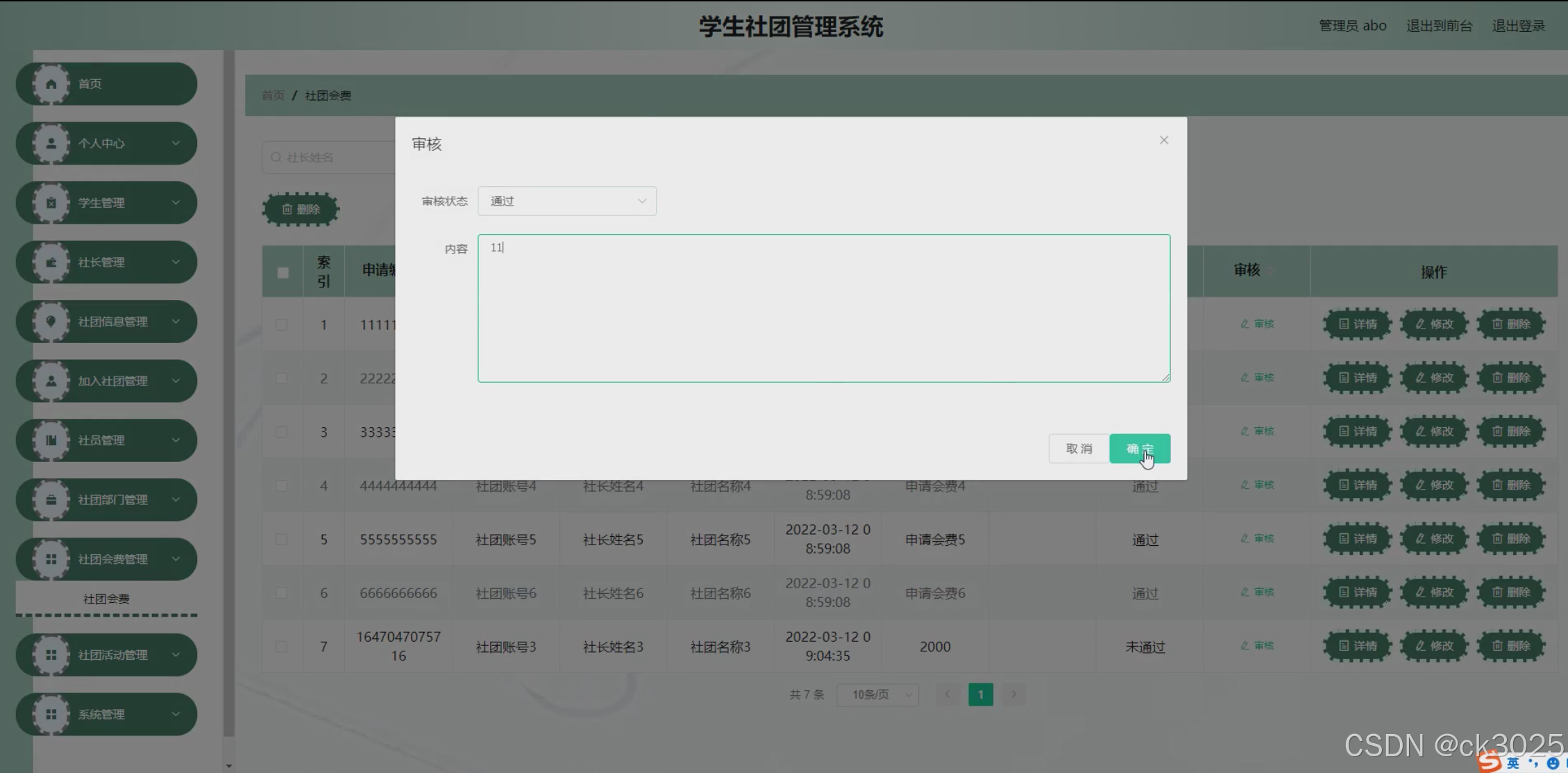Image resolution: width=1568 pixels, height=773 pixels.
Task: Click the 取消 cancel button
Action: point(1079,449)
